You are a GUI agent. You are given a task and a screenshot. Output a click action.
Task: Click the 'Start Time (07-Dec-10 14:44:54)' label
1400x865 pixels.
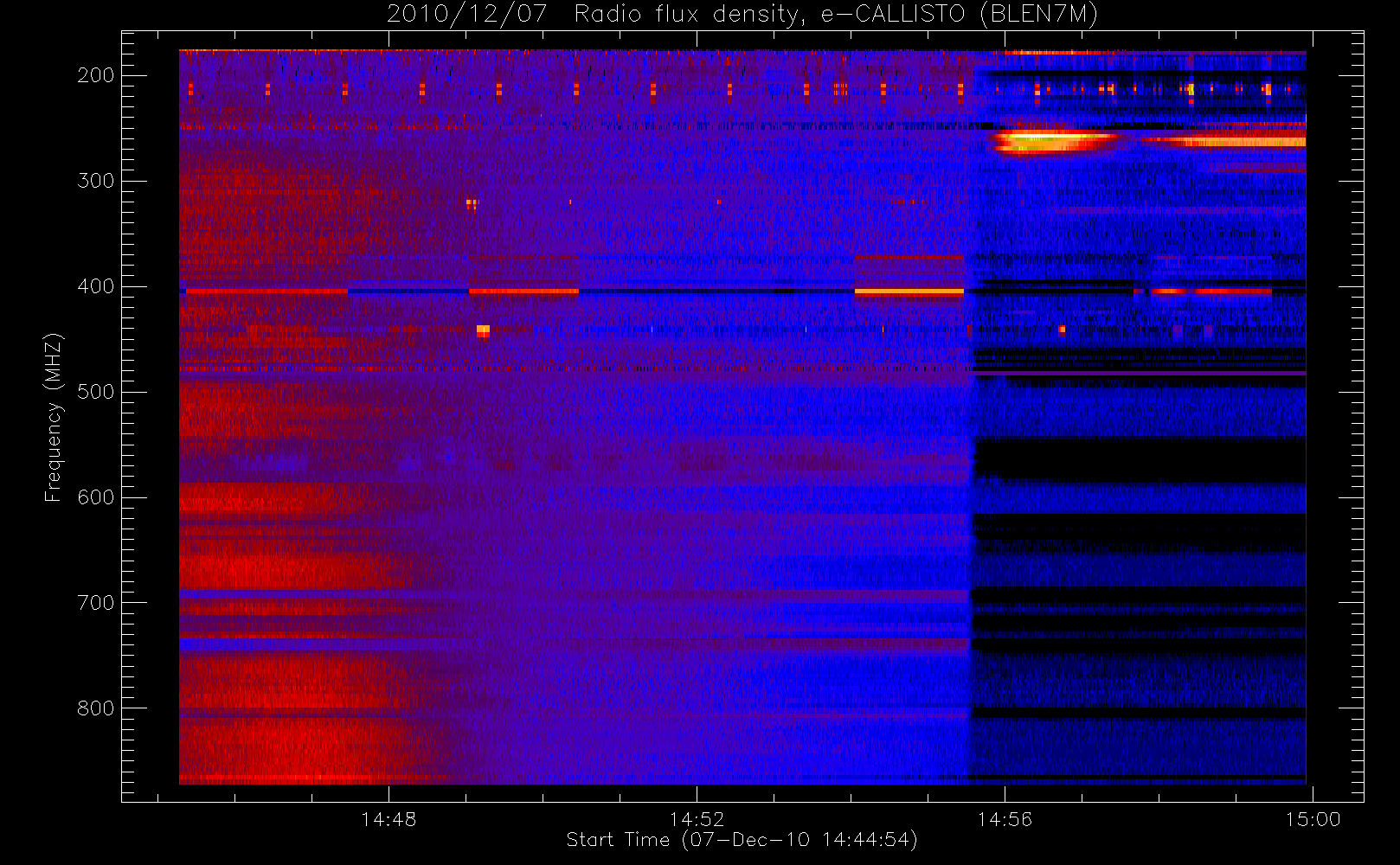tap(742, 840)
